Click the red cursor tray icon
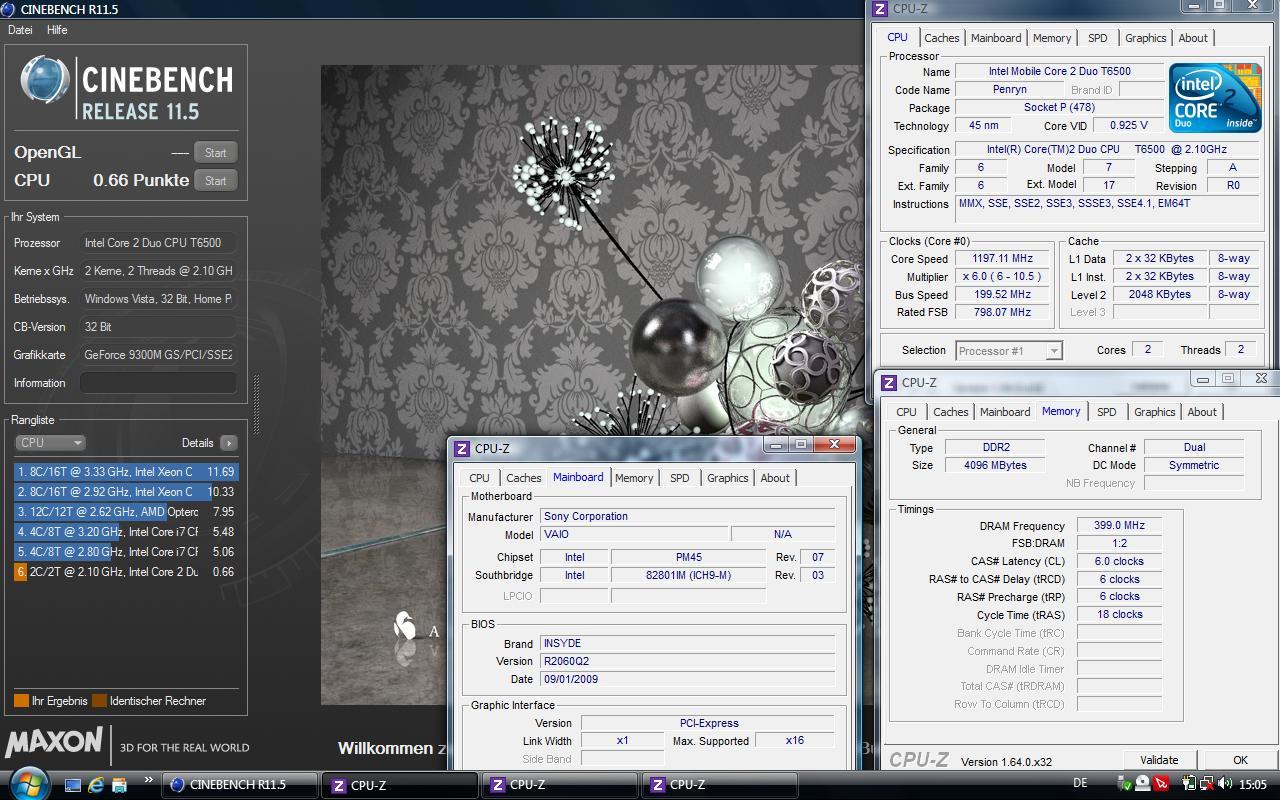 (x=1162, y=784)
